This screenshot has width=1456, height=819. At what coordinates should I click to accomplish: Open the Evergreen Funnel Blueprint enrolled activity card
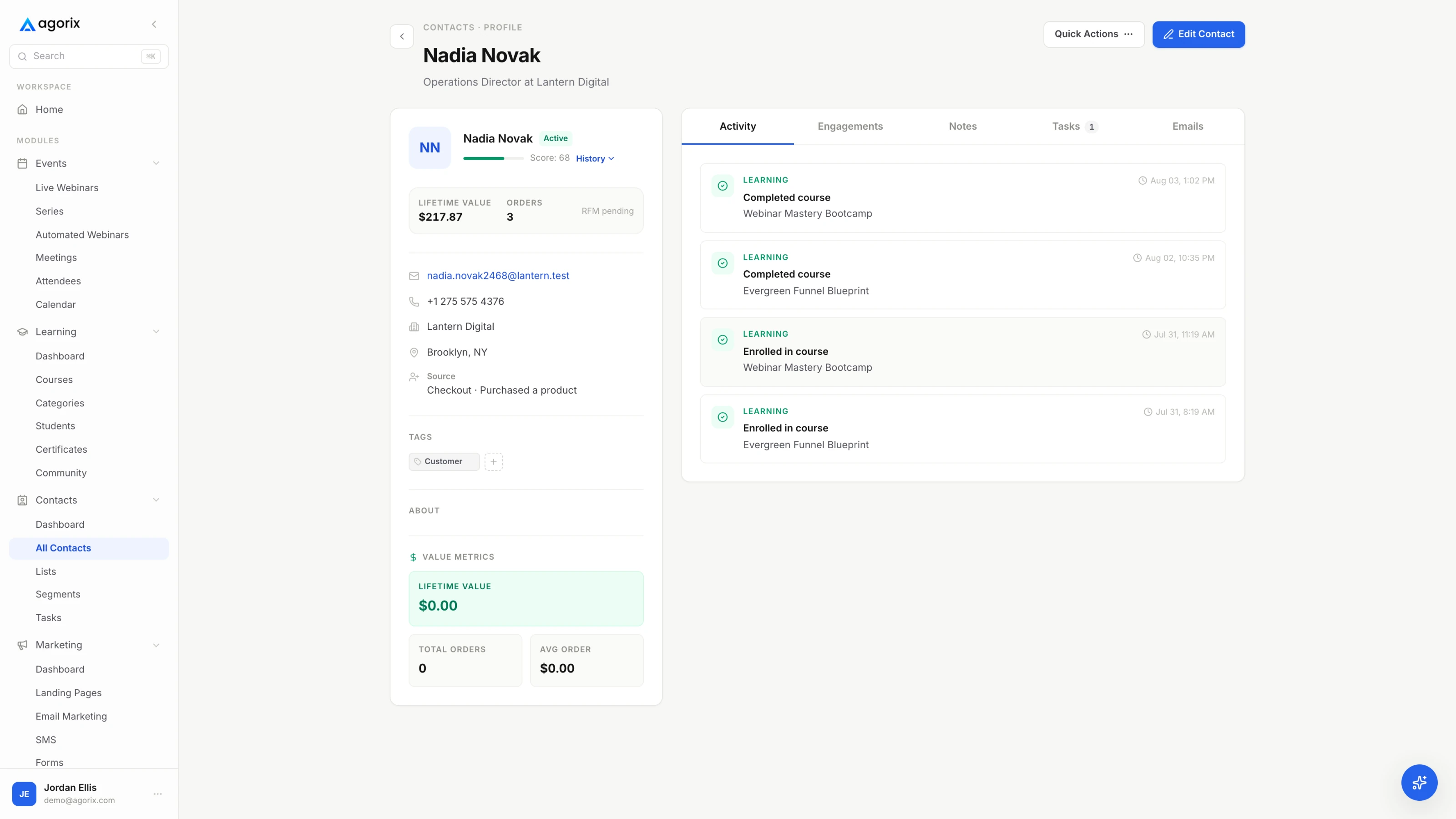coord(963,429)
